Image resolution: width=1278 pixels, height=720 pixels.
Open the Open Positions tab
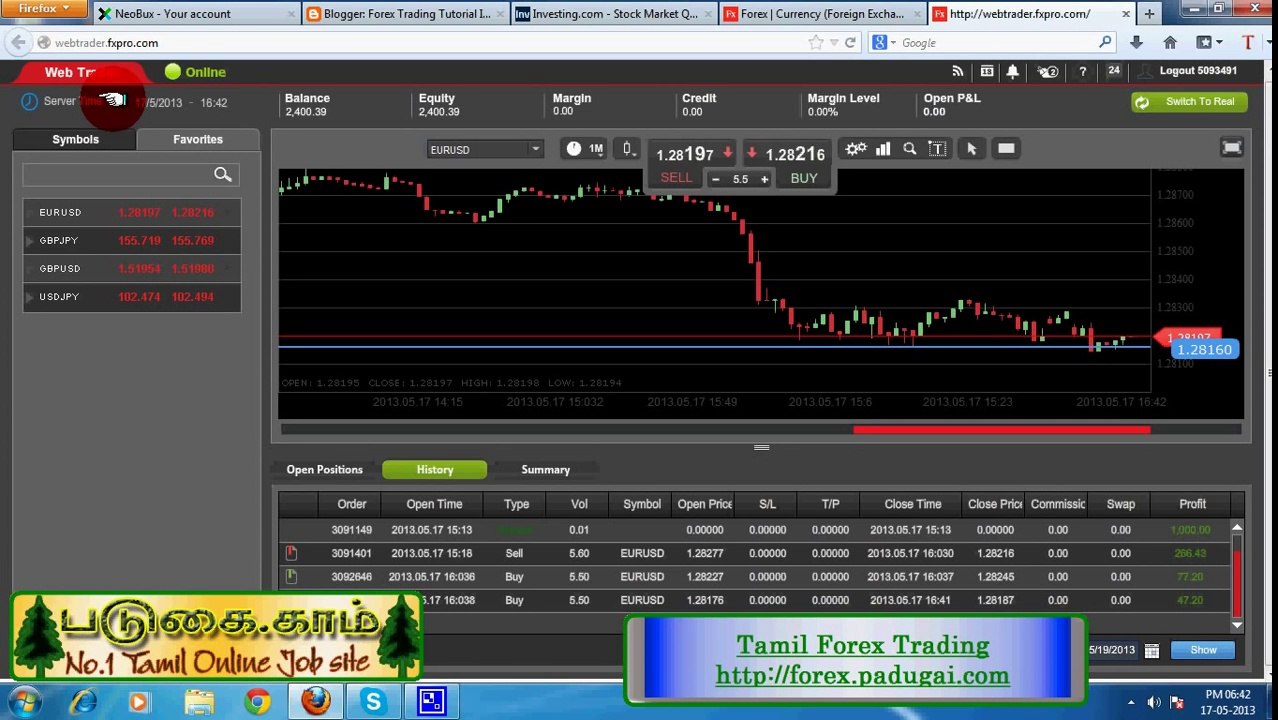(x=324, y=470)
